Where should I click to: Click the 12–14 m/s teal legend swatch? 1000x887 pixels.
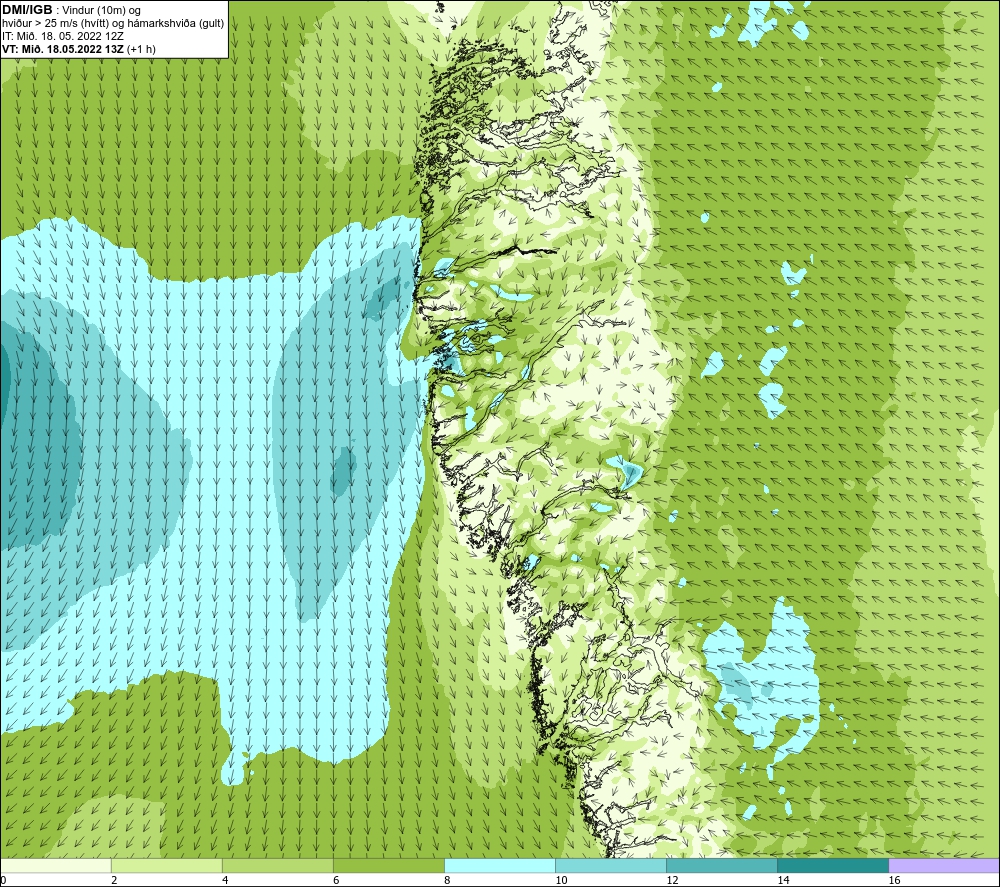tap(722, 865)
